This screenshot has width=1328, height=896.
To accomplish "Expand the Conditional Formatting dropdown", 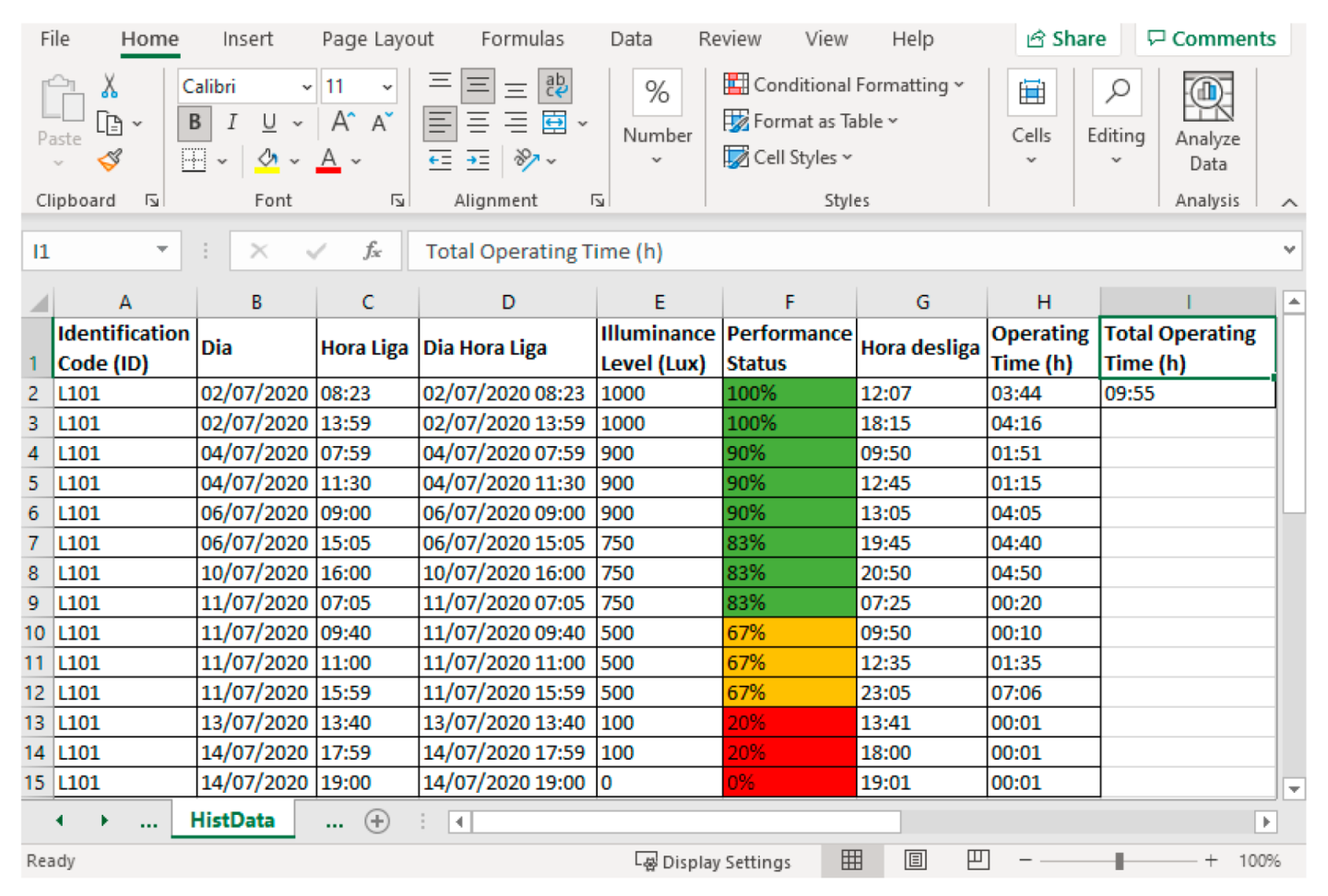I will [x=844, y=85].
